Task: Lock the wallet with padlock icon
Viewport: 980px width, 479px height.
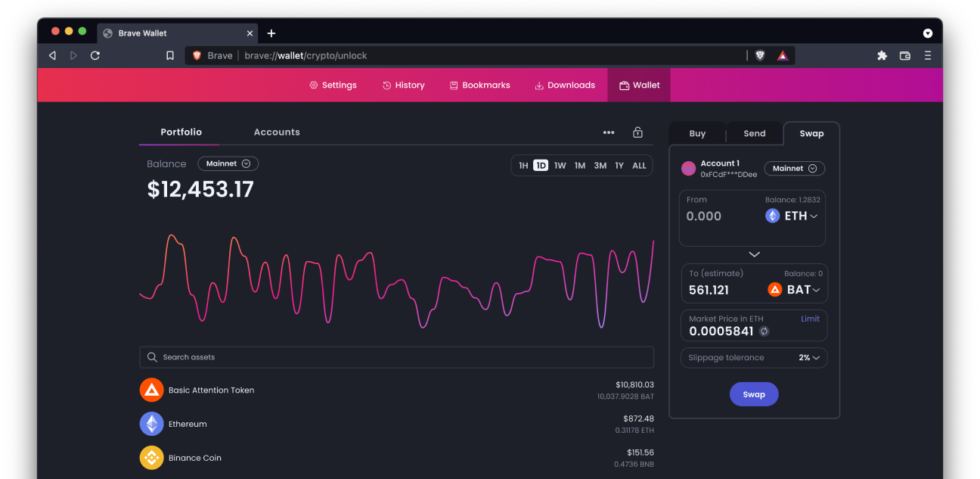Action: pyautogui.click(x=637, y=132)
